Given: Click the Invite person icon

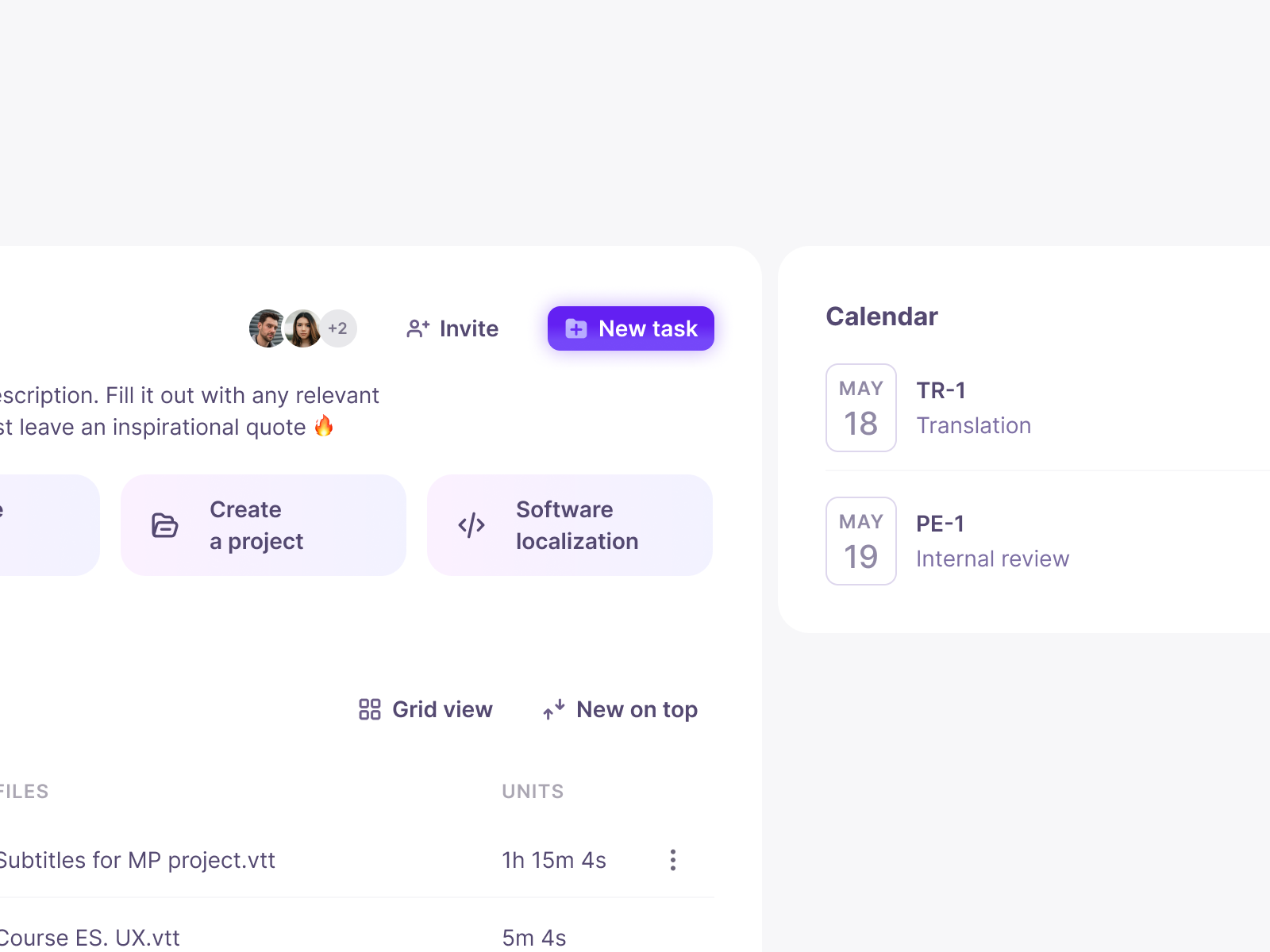Looking at the screenshot, I should (417, 328).
